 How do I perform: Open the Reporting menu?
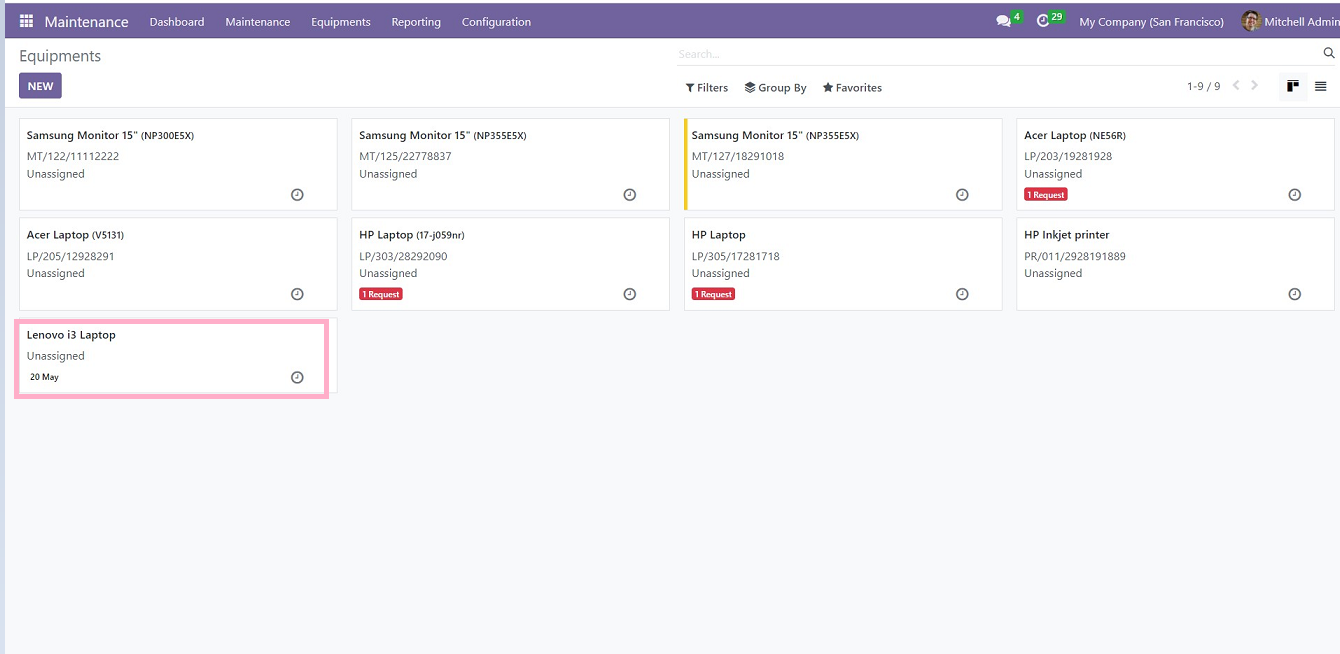(x=416, y=22)
